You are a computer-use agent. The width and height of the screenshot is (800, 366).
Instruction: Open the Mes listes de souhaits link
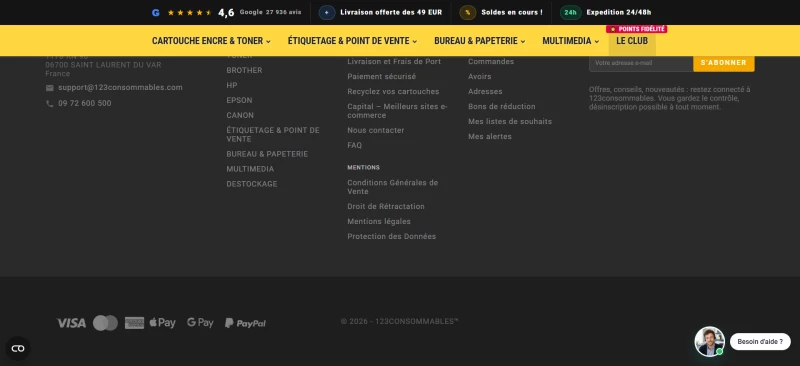click(x=510, y=121)
